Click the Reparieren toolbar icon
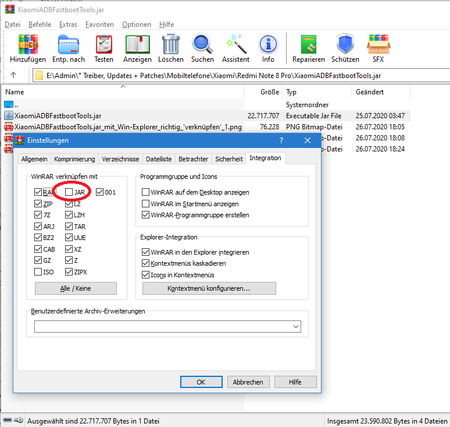The height and width of the screenshot is (427, 450). pyautogui.click(x=308, y=48)
